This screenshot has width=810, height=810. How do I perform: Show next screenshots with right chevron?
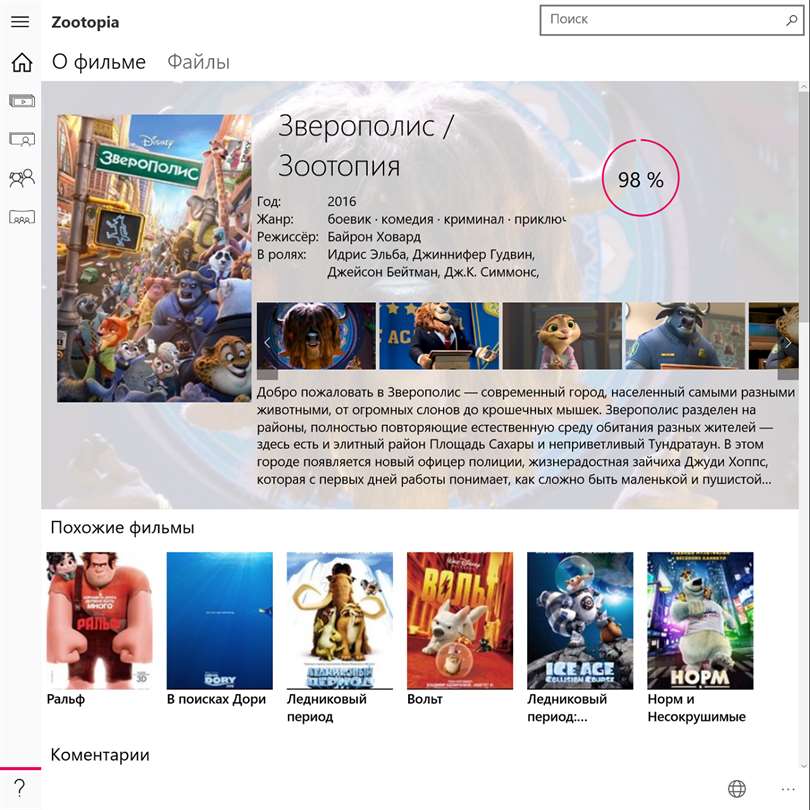click(x=788, y=342)
